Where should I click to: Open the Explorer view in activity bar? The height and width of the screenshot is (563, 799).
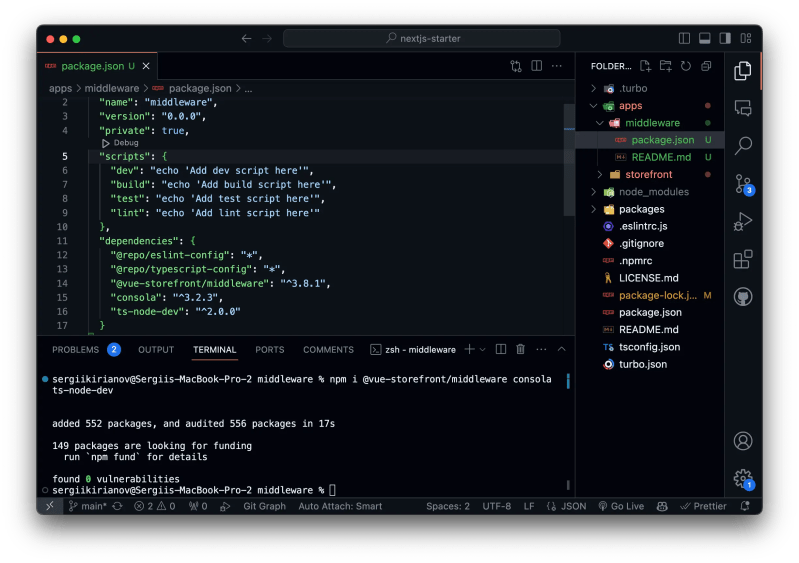point(742,70)
